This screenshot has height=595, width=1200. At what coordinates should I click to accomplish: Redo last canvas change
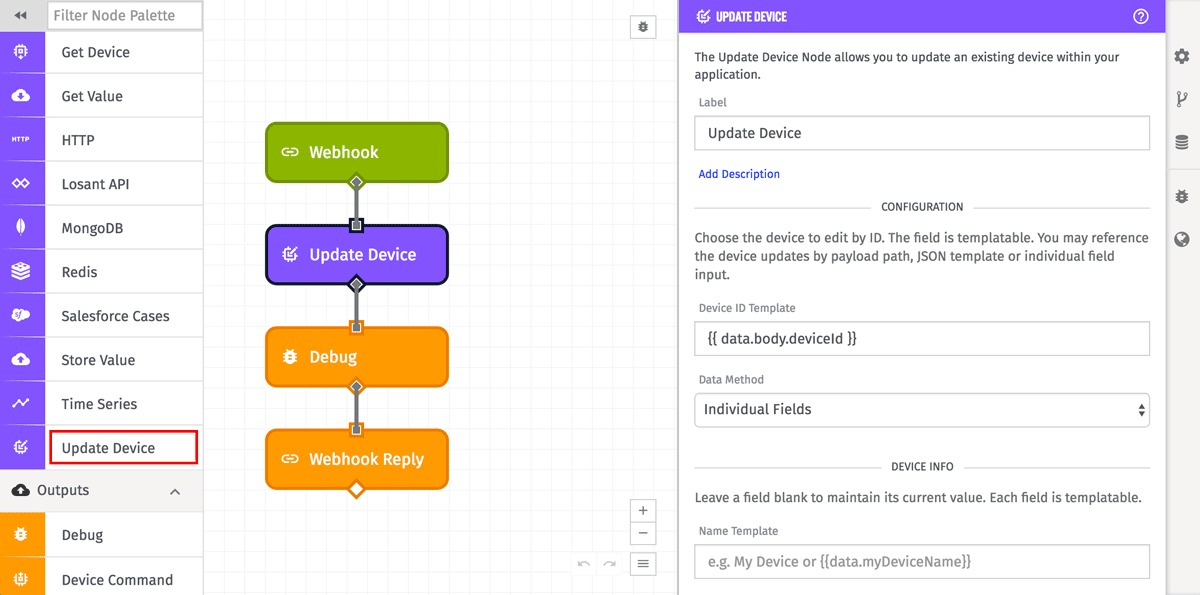pos(609,564)
